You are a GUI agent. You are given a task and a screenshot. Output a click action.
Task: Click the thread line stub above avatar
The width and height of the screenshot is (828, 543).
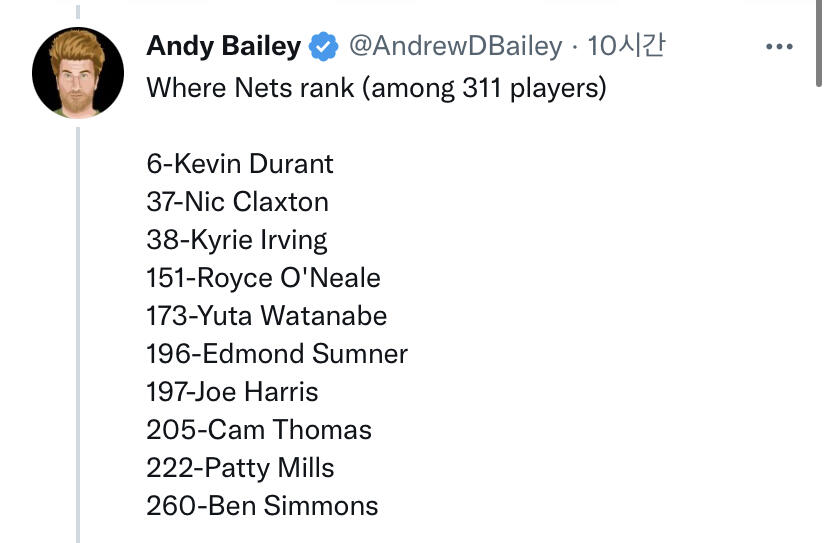click(x=78, y=10)
